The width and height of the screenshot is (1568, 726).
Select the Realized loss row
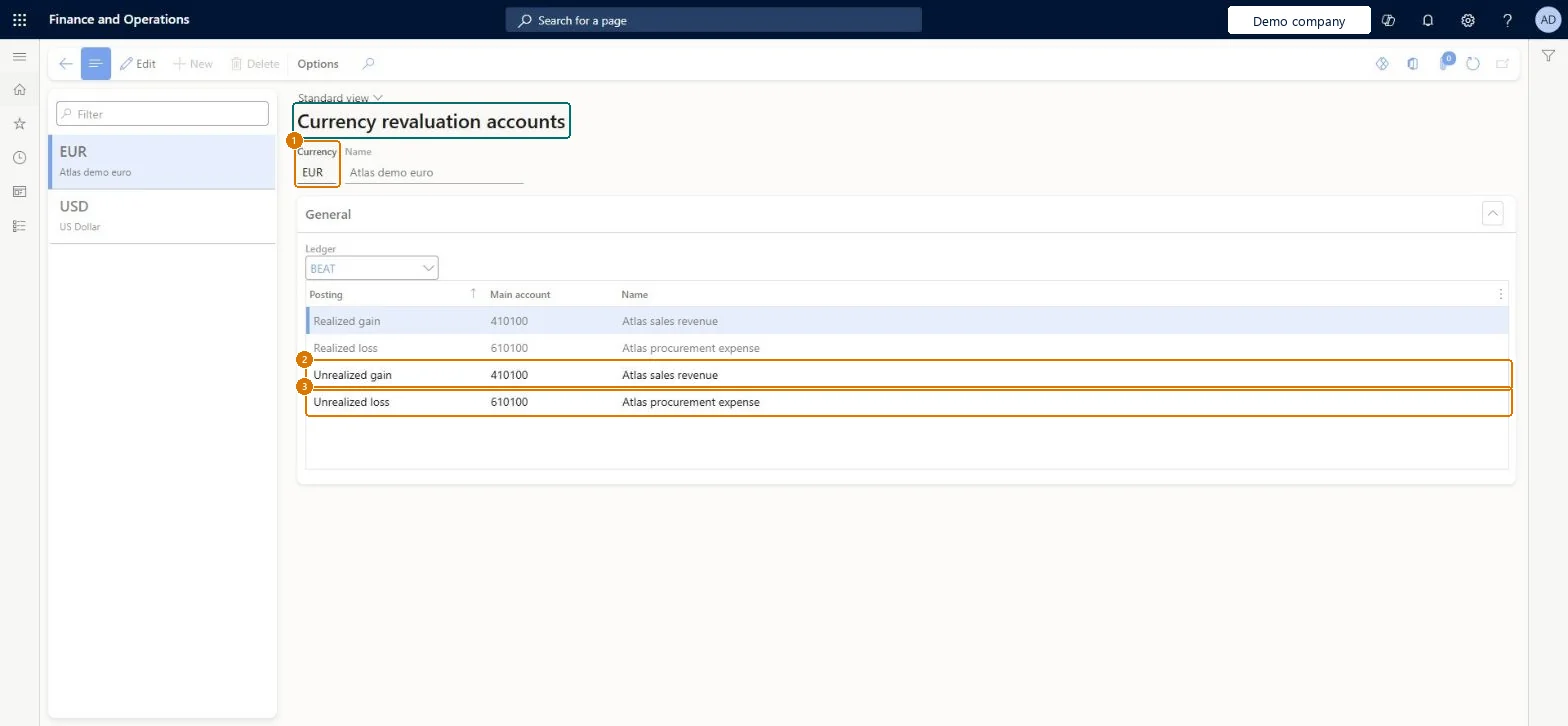tap(907, 348)
